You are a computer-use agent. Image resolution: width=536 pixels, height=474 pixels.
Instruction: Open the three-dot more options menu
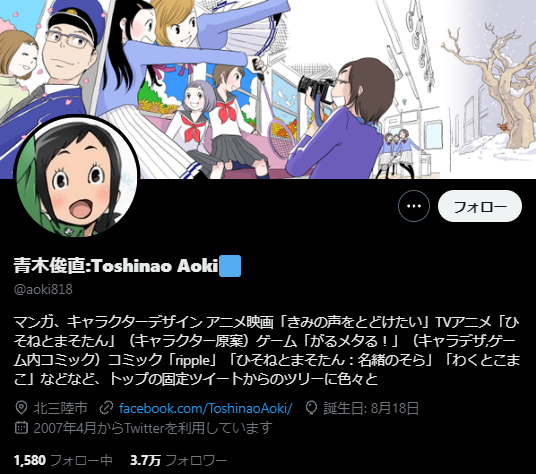point(414,206)
